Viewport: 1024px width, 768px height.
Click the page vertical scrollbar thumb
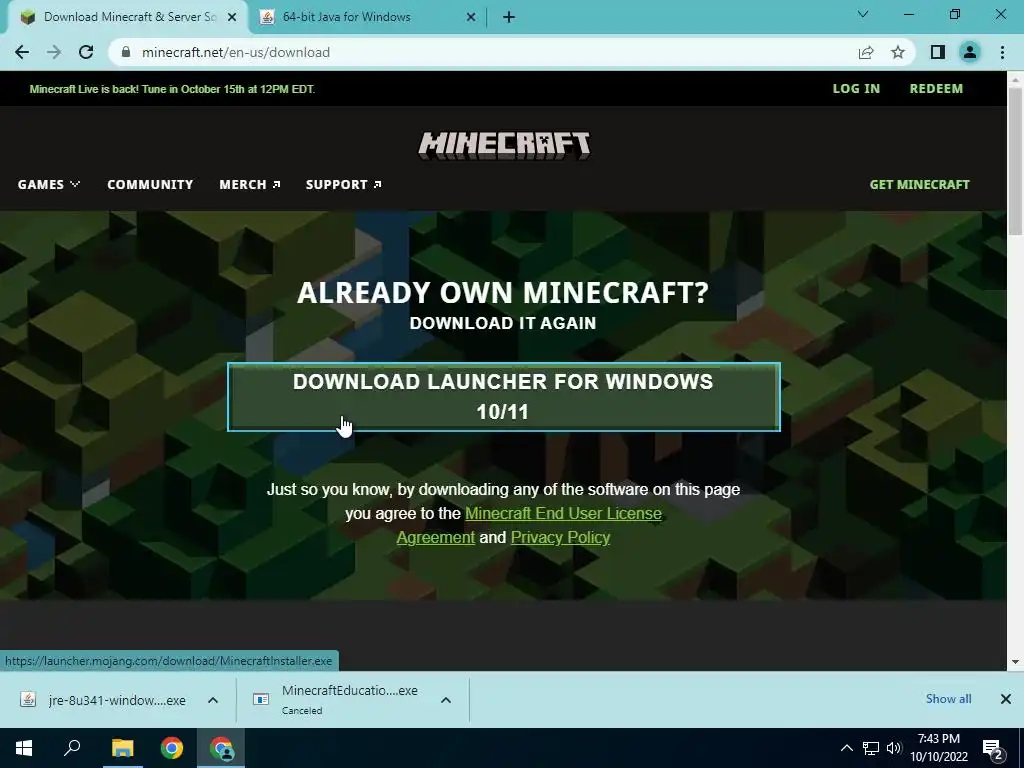pos(1016,161)
